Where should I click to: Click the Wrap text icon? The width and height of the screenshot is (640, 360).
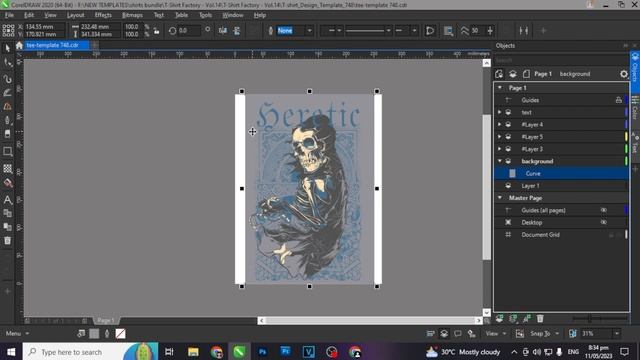[x=448, y=31]
